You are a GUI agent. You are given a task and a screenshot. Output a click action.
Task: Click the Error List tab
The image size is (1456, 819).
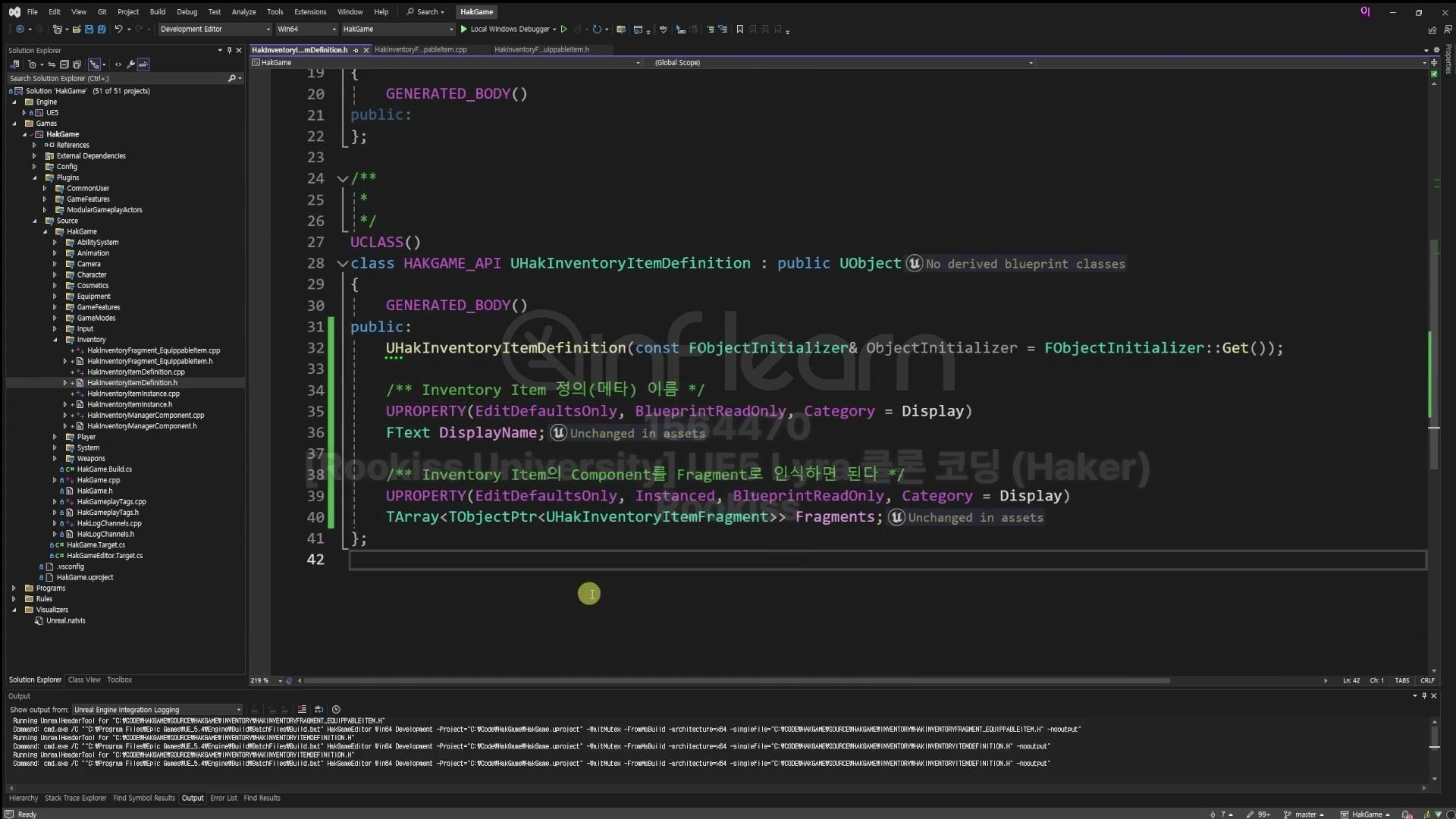tap(223, 798)
